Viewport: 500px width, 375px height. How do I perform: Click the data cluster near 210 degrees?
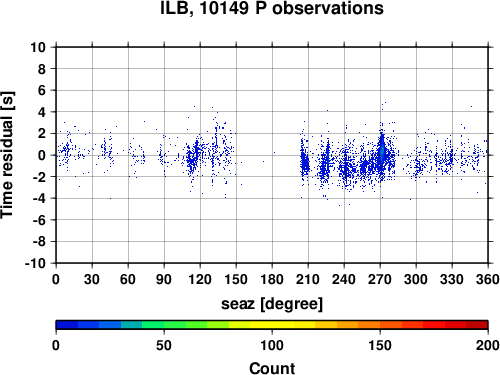pos(304,163)
